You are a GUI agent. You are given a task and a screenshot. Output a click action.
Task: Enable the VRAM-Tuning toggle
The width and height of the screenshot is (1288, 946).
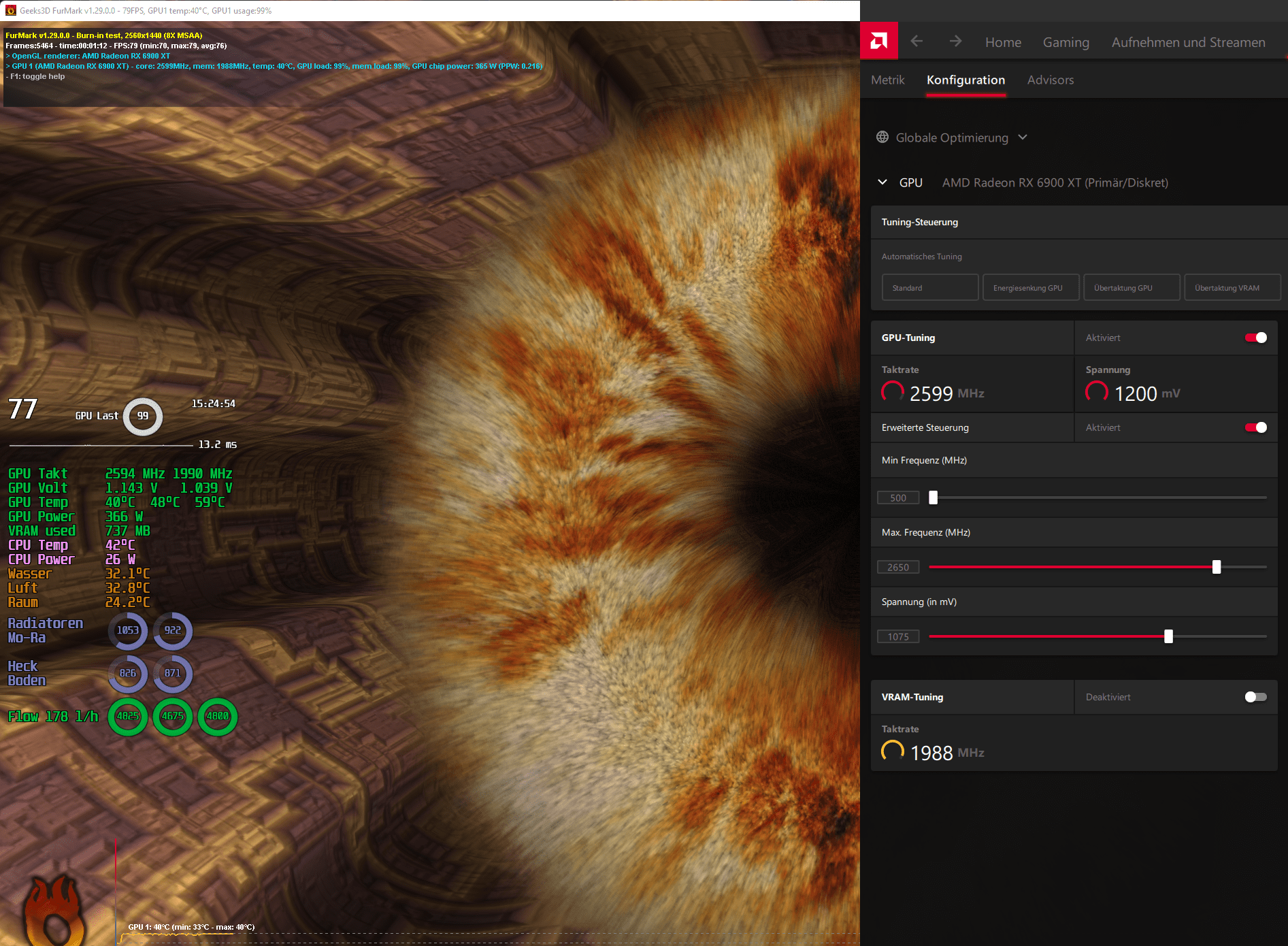[x=1256, y=697]
